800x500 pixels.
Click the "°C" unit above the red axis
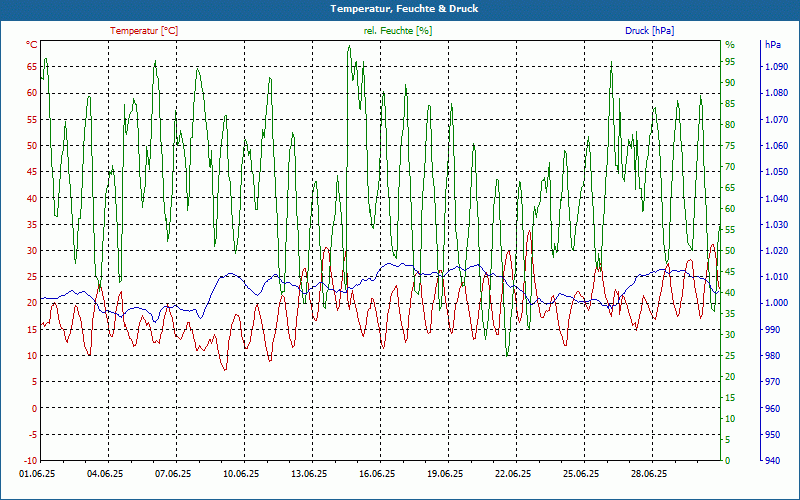click(32, 45)
